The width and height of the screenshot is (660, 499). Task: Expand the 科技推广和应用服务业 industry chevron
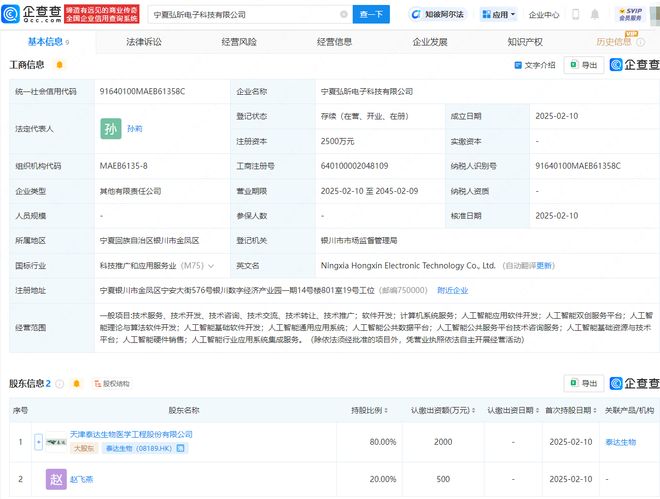tap(211, 266)
